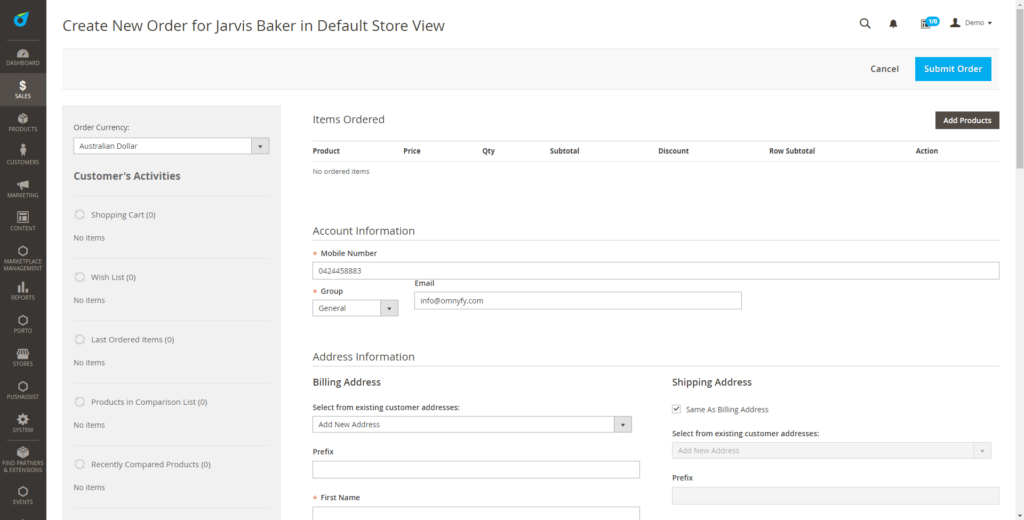Viewport: 1024px width, 520px height.
Task: Uncheck Same As Billing Address checkbox
Action: (x=677, y=409)
